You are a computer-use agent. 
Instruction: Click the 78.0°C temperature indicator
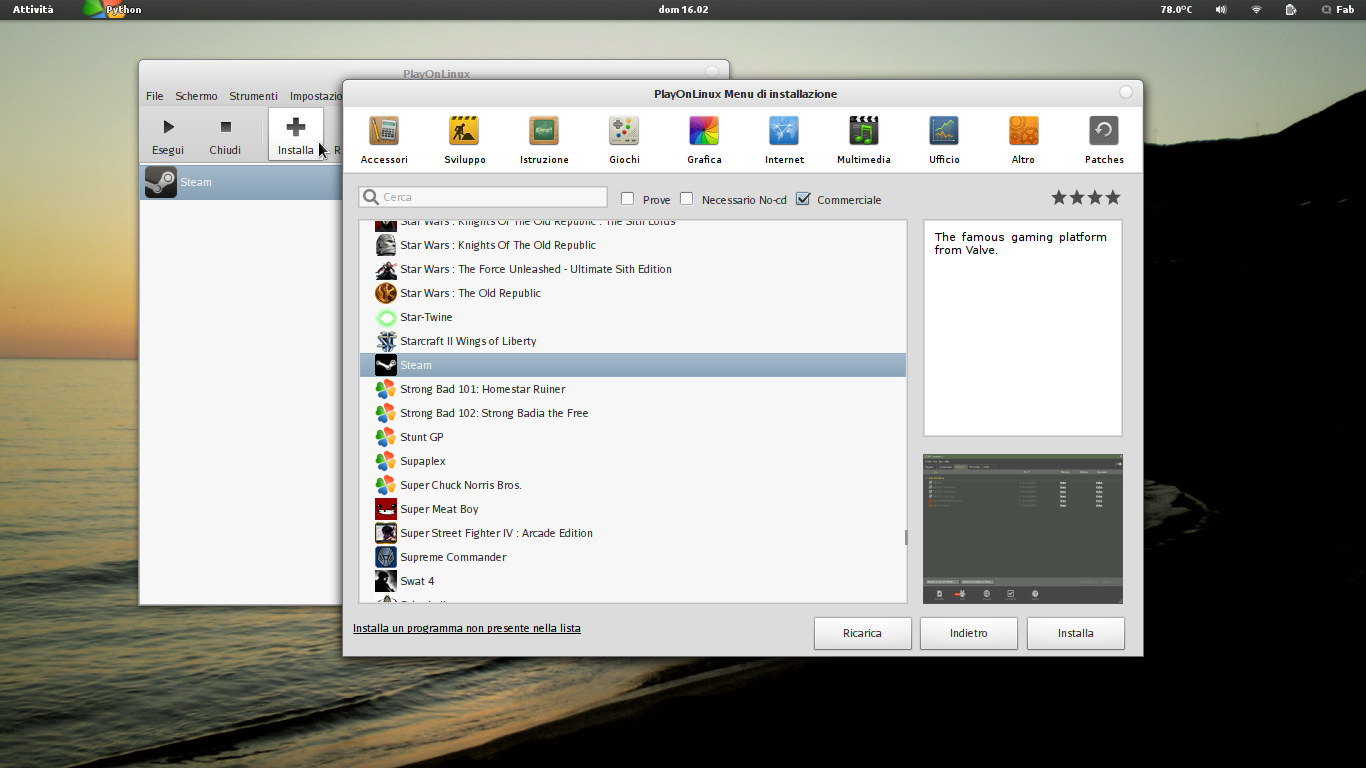click(1176, 9)
